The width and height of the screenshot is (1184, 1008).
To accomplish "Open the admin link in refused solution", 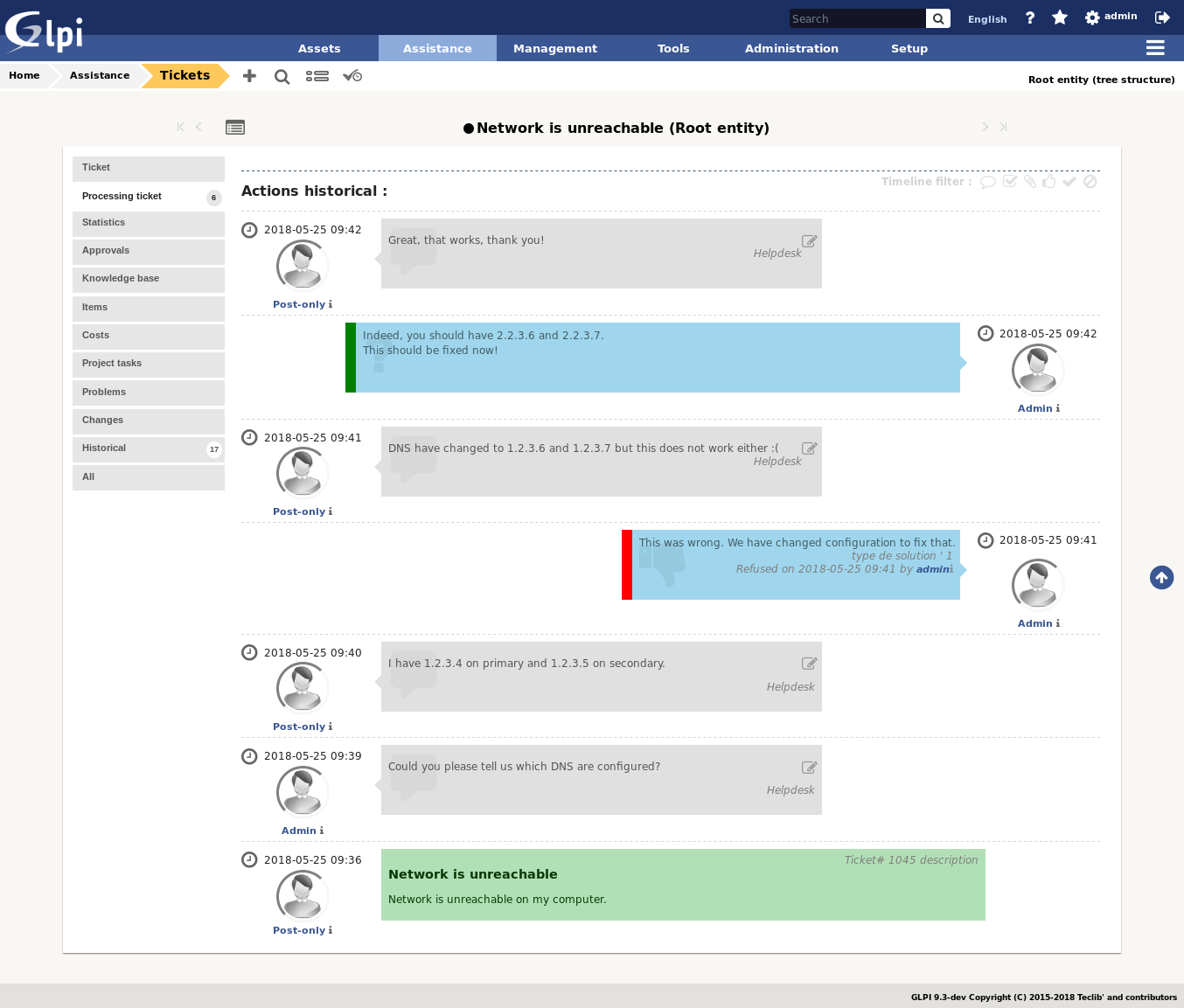I will point(932,569).
